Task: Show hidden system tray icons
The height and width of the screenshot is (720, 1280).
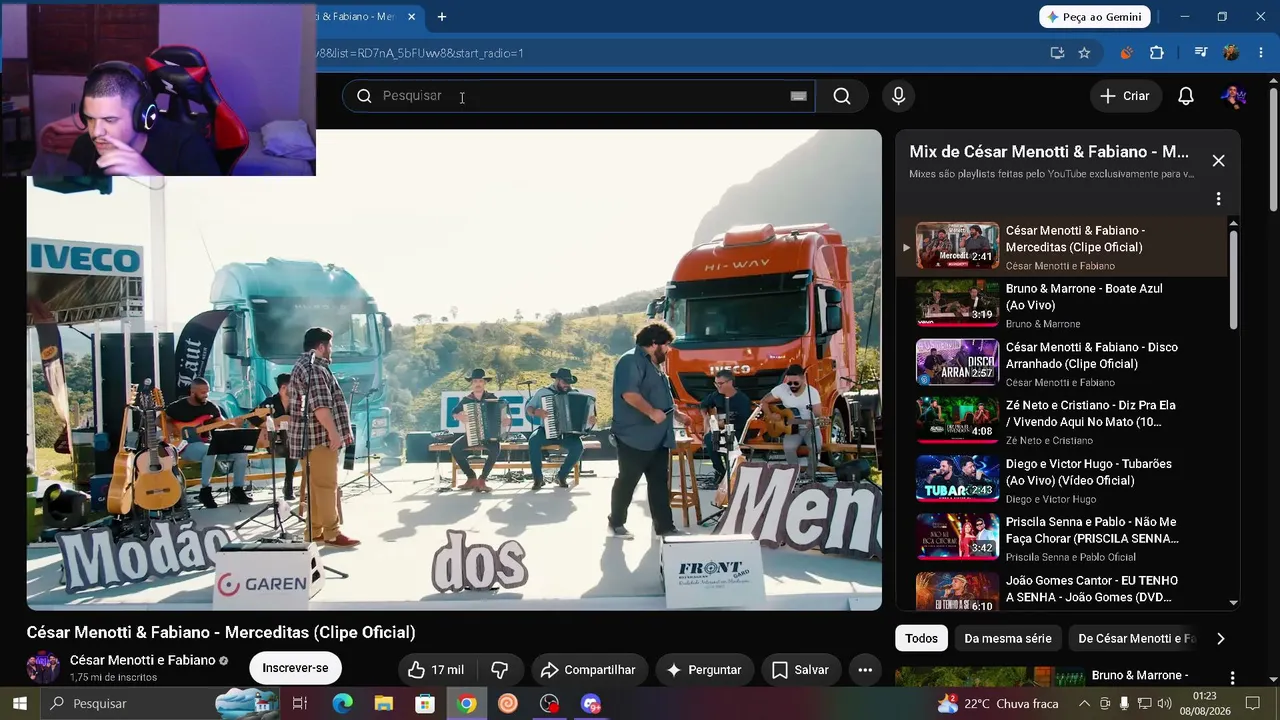Action: point(1084,703)
